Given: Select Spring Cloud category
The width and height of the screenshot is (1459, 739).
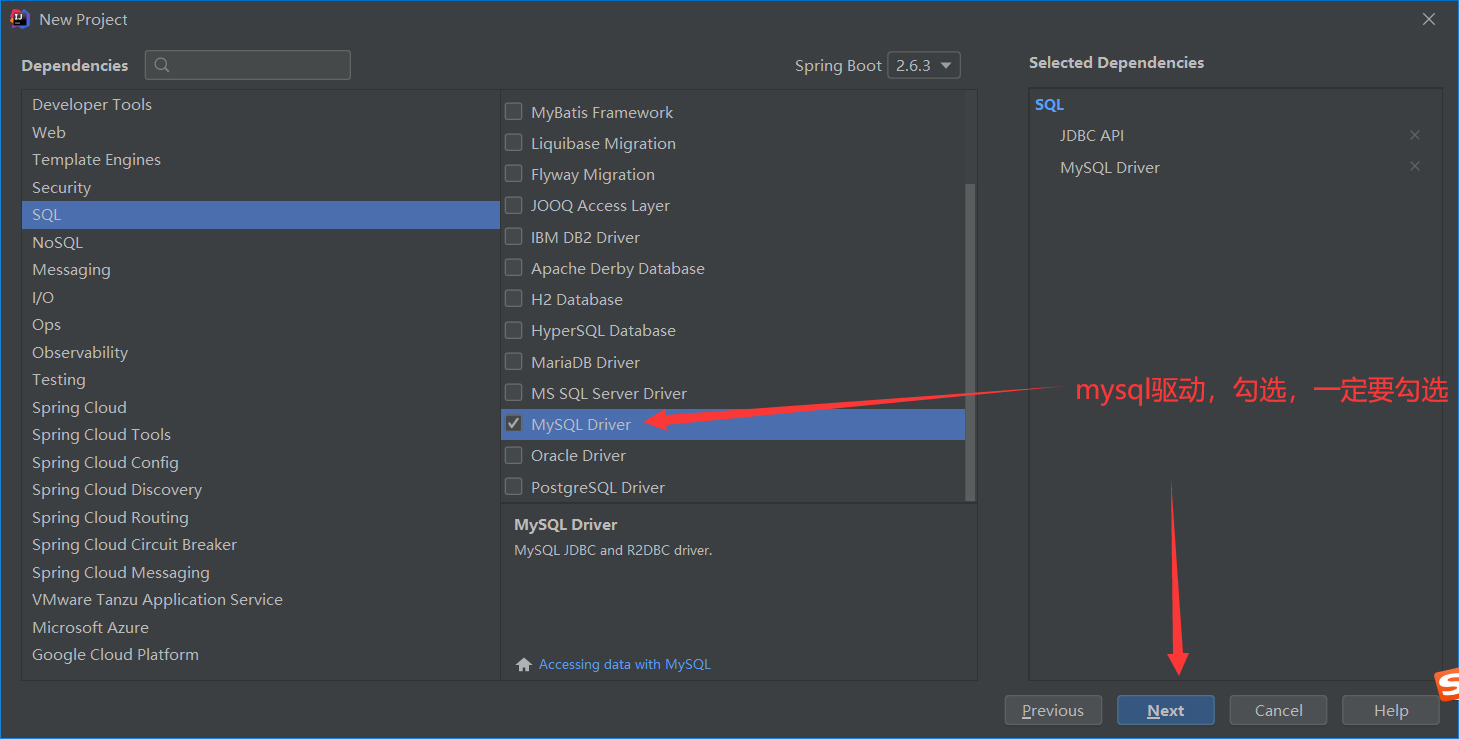Looking at the screenshot, I should pos(260,407).
